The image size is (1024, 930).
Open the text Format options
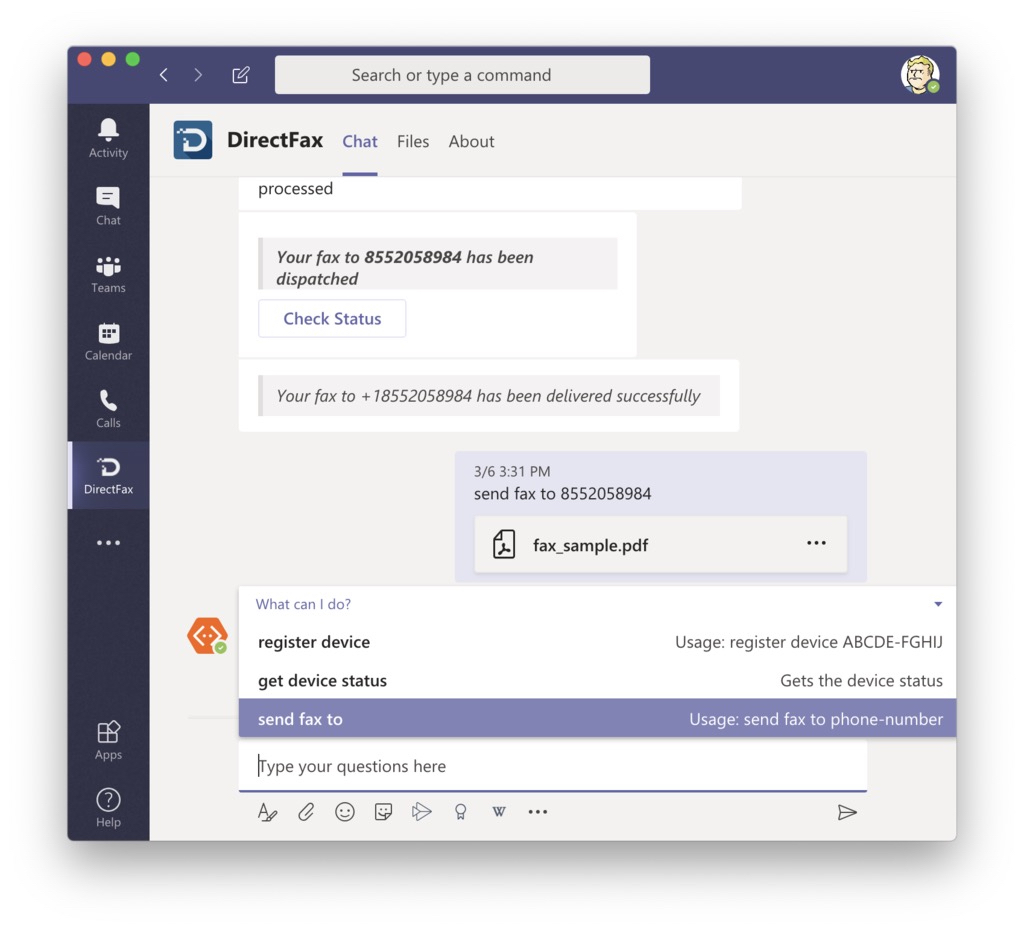[267, 812]
